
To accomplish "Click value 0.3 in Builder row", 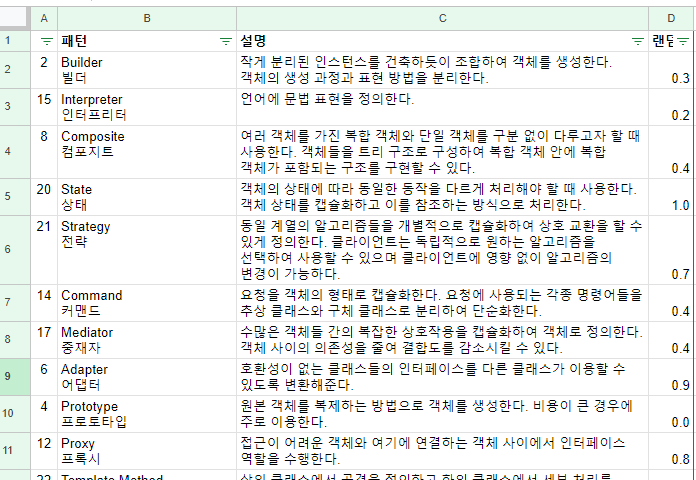I will point(671,70).
